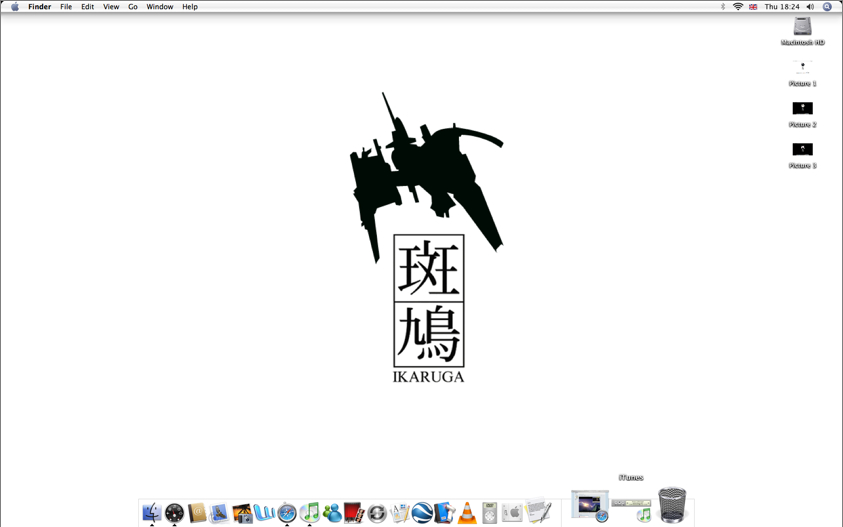The width and height of the screenshot is (843, 527).
Task: Open the Help menu
Action: point(190,6)
